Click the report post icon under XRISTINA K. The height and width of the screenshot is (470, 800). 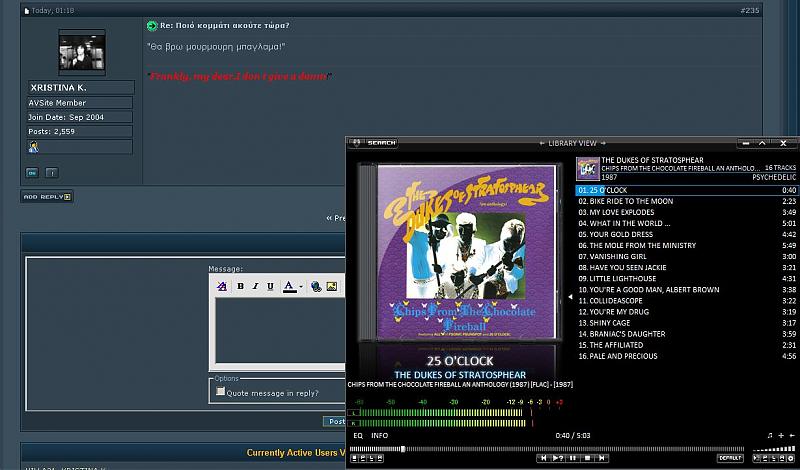[52, 173]
